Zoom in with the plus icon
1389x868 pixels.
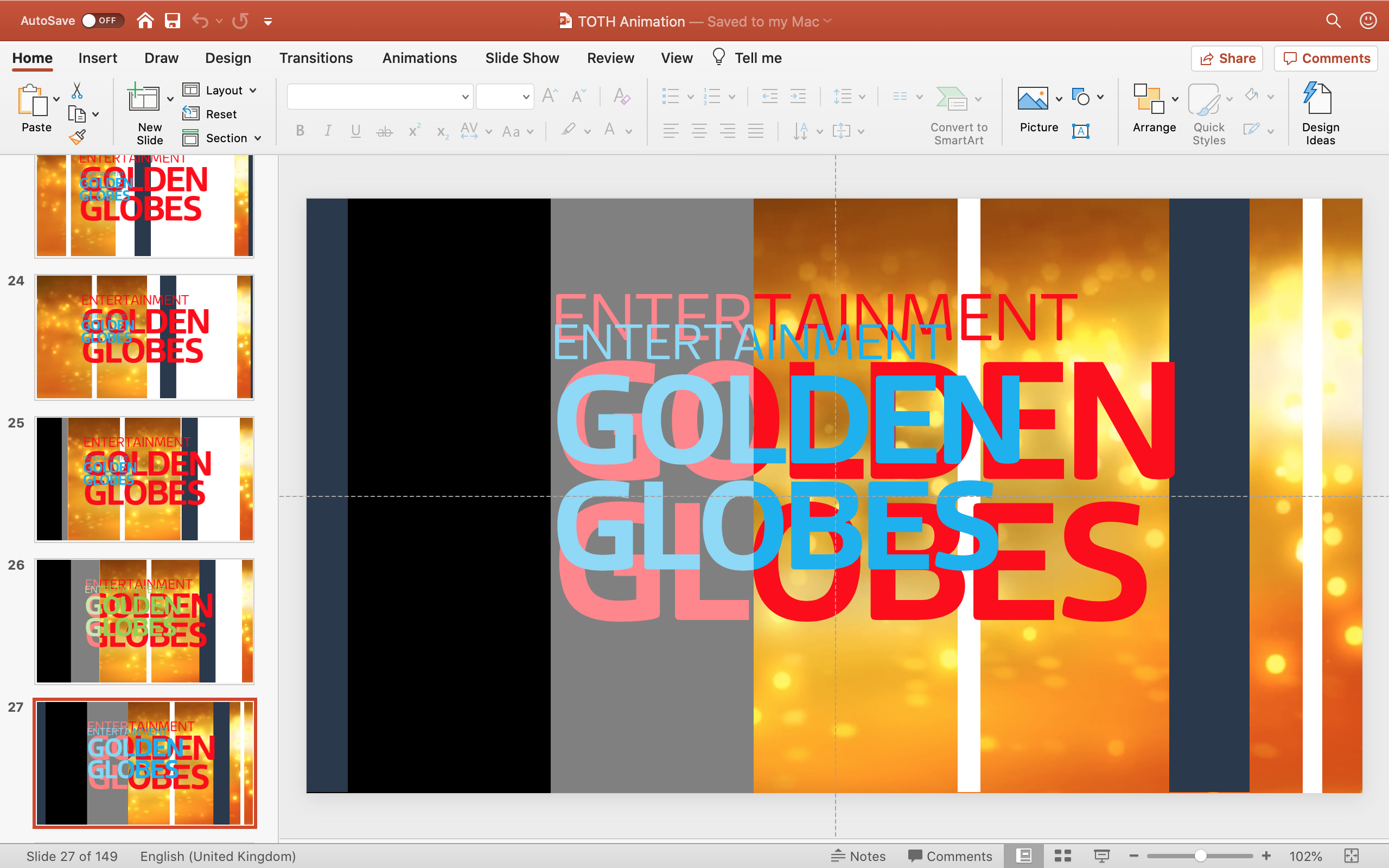1266,856
